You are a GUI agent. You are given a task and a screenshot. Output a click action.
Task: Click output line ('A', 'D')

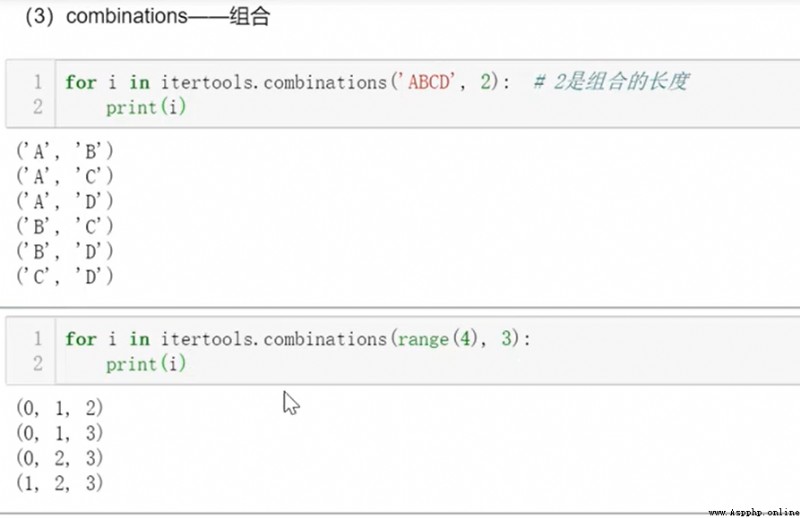tap(65, 201)
